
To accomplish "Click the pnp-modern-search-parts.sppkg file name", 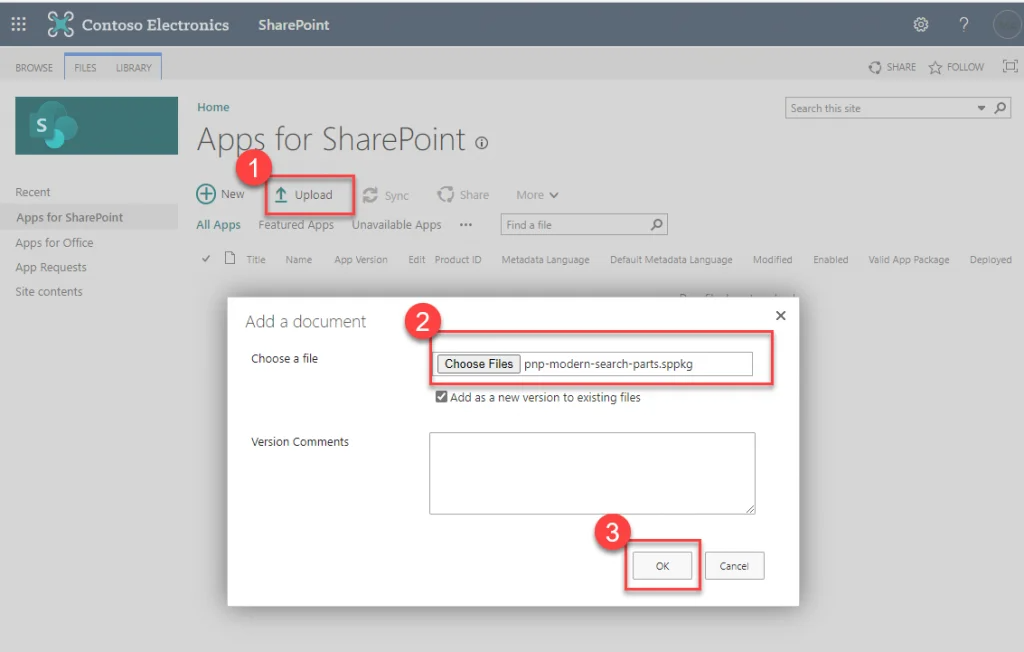I will tap(608, 364).
